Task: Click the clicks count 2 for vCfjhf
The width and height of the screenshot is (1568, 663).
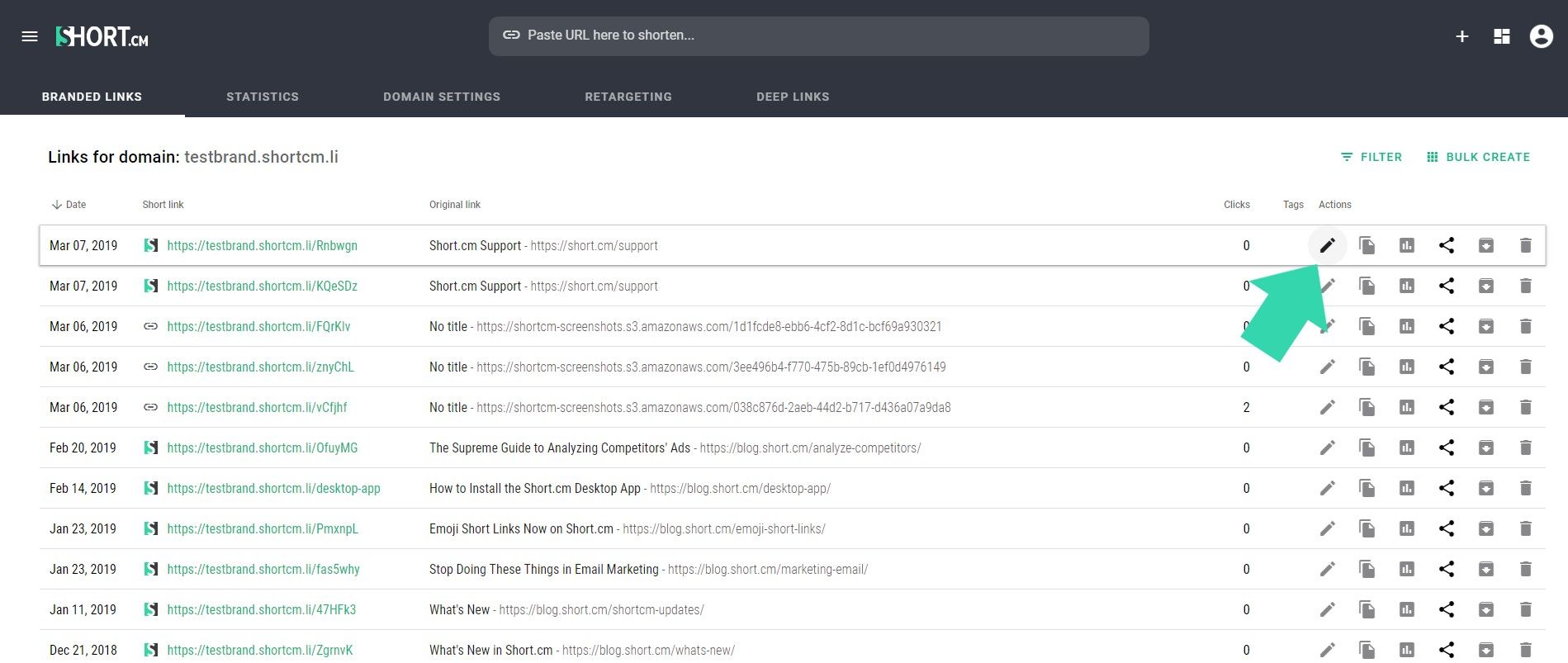Action: click(x=1246, y=407)
